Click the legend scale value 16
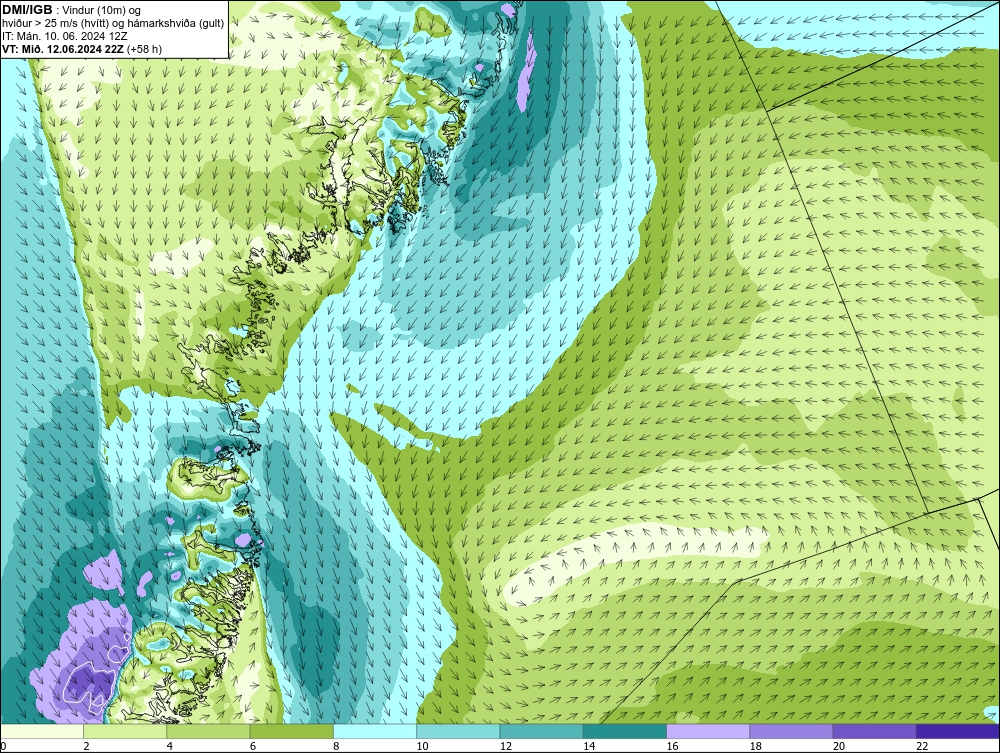Screen dimensions: 1000x753 point(672,747)
